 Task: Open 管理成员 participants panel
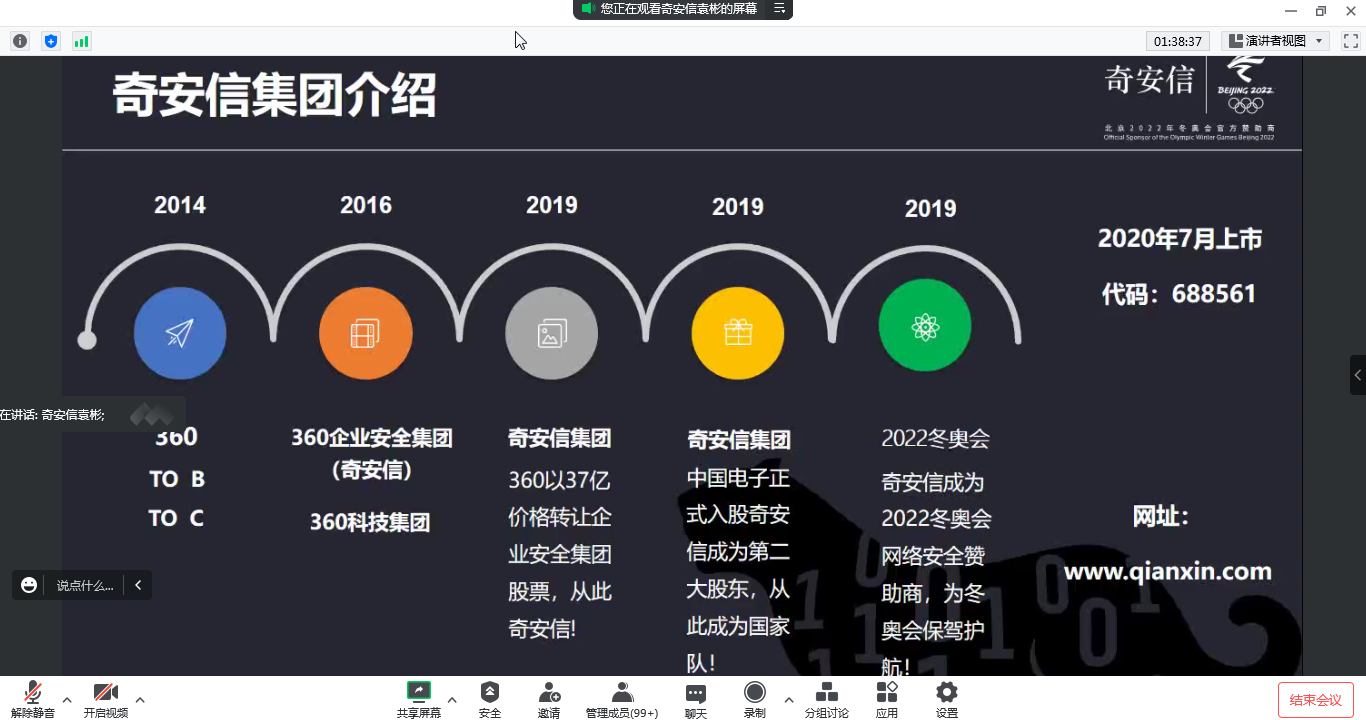click(x=621, y=698)
